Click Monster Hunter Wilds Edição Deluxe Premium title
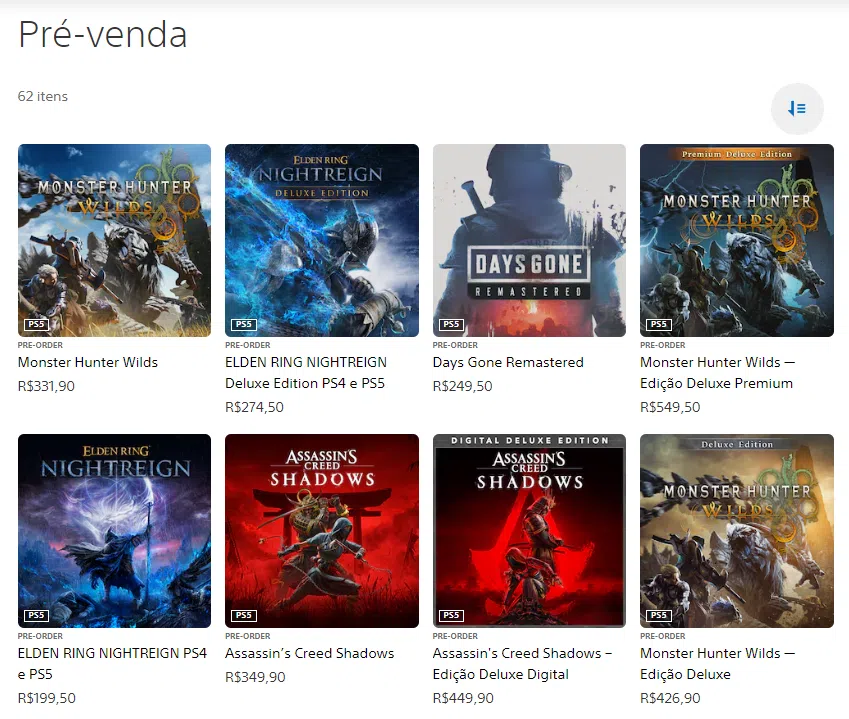The image size is (849, 719). click(717, 372)
